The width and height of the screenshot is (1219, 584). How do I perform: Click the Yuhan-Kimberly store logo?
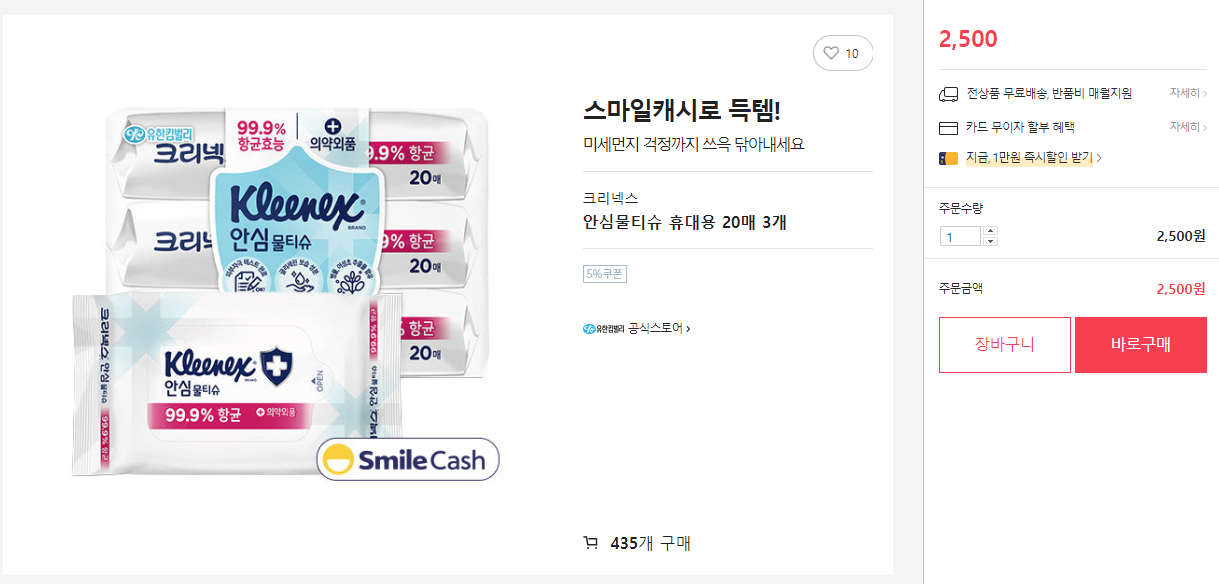(603, 328)
